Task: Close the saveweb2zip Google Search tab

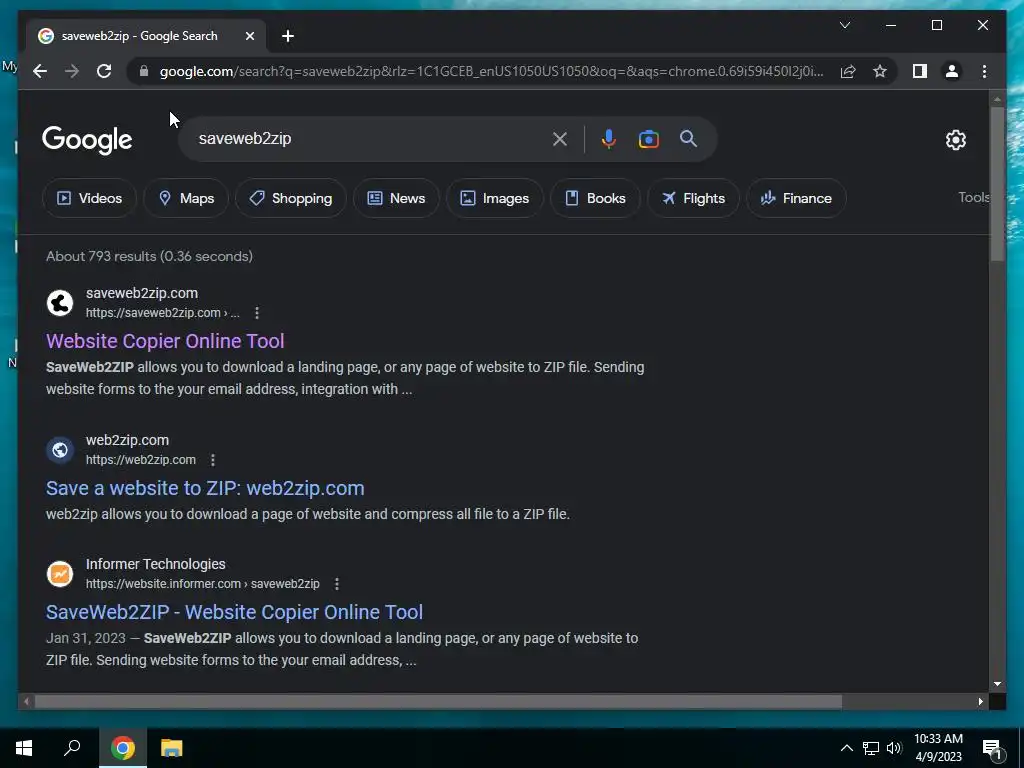Action: point(249,36)
